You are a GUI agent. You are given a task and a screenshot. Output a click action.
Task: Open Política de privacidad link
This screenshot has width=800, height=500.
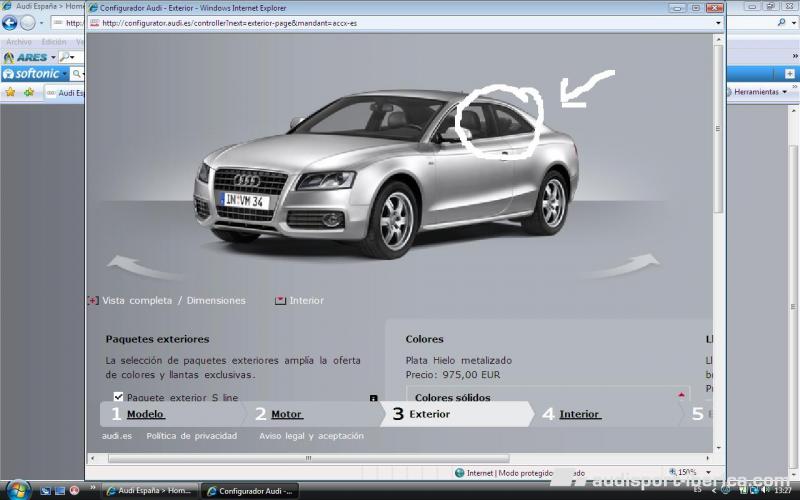(x=191, y=436)
